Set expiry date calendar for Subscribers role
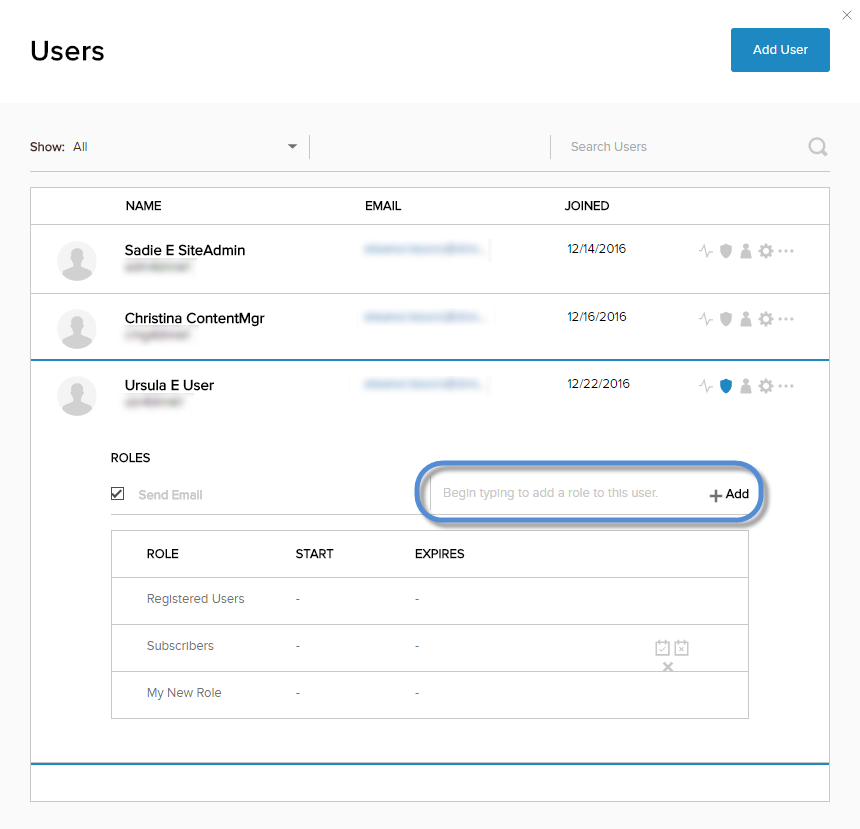The height and width of the screenshot is (829, 860). pos(682,648)
